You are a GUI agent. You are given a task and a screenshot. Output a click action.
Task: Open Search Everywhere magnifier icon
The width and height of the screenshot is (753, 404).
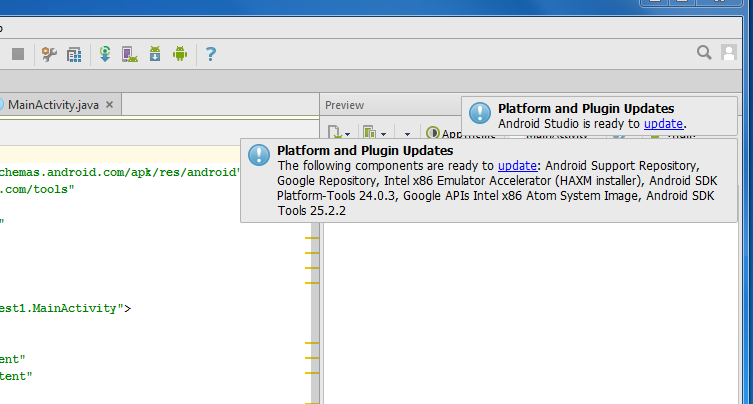[x=704, y=52]
